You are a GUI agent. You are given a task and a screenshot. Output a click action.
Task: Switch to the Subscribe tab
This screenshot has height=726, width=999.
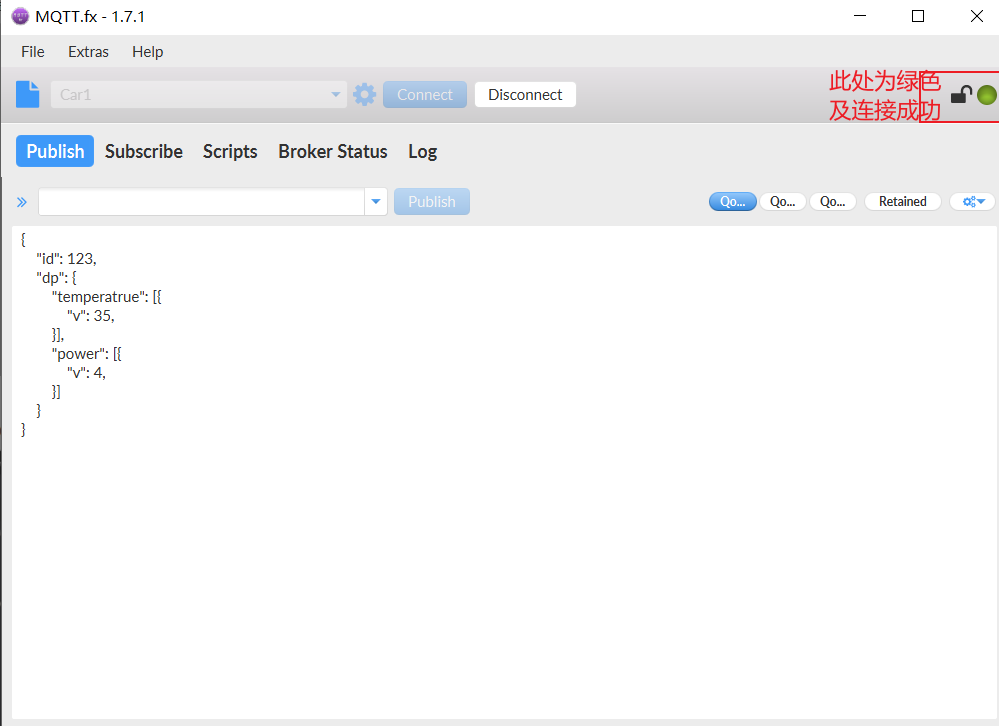click(143, 151)
